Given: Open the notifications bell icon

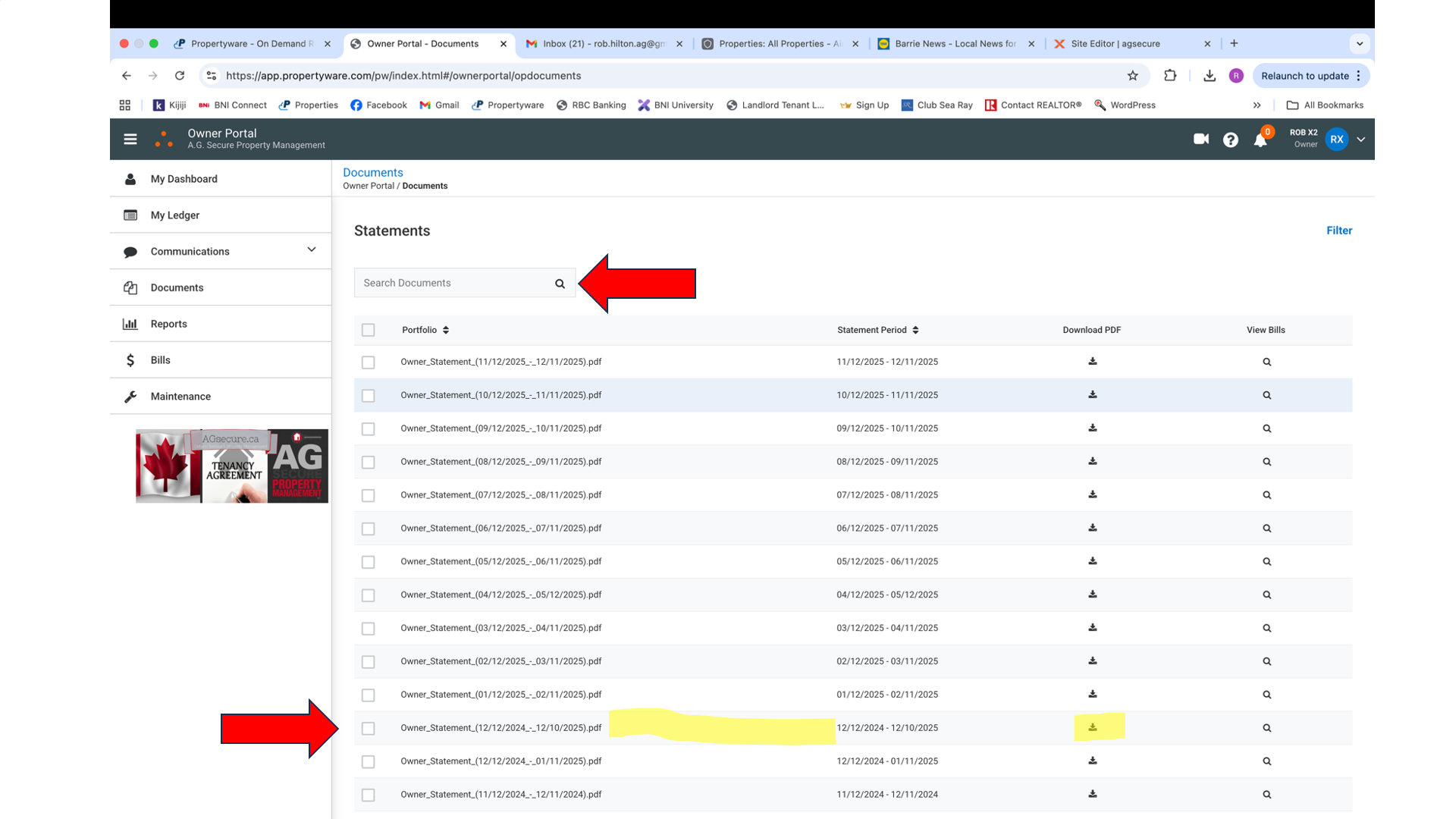Looking at the screenshot, I should pos(1260,140).
